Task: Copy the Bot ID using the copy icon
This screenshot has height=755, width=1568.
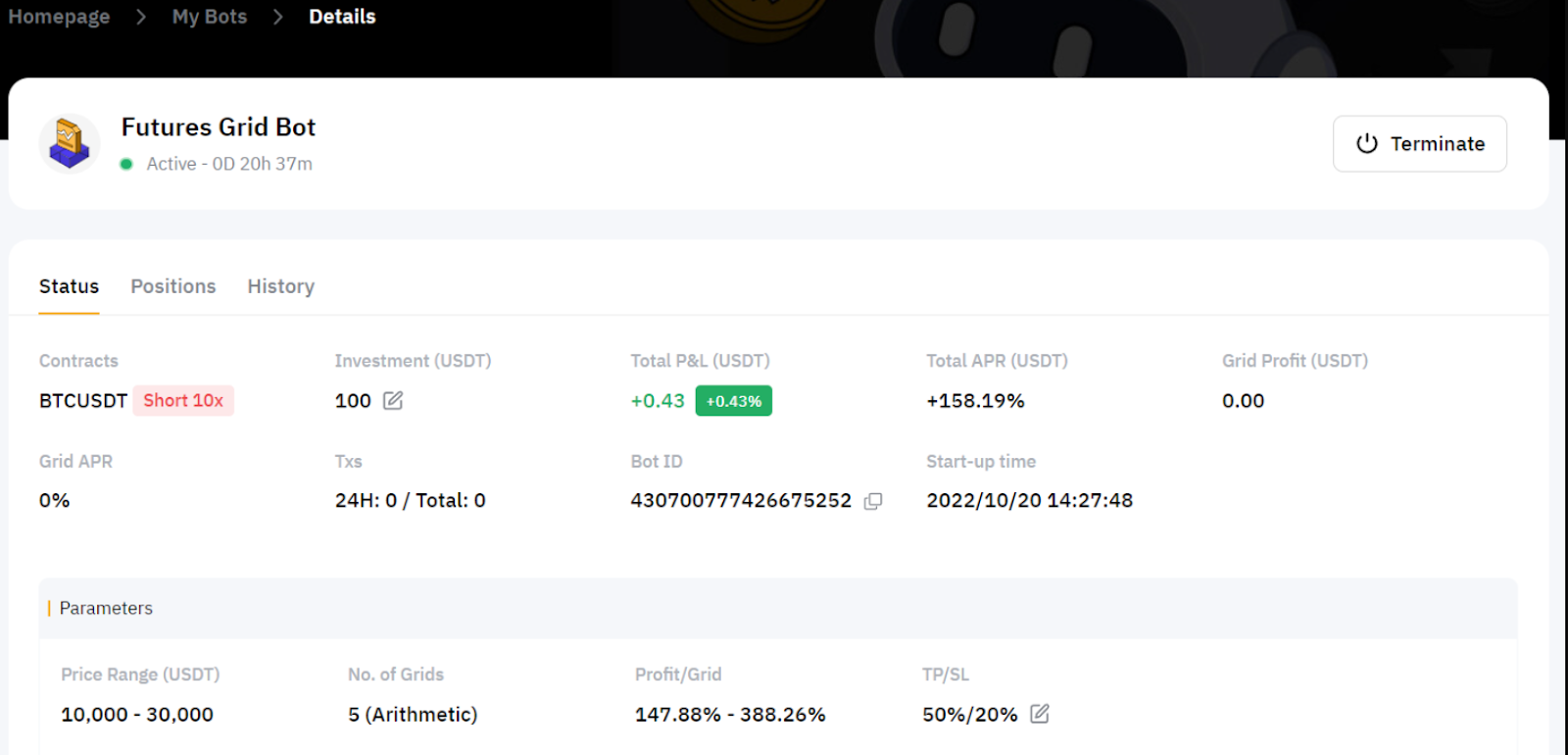Action: [x=873, y=501]
